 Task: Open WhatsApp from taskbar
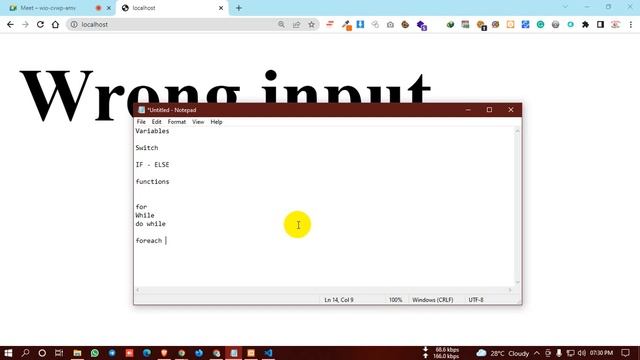95,353
